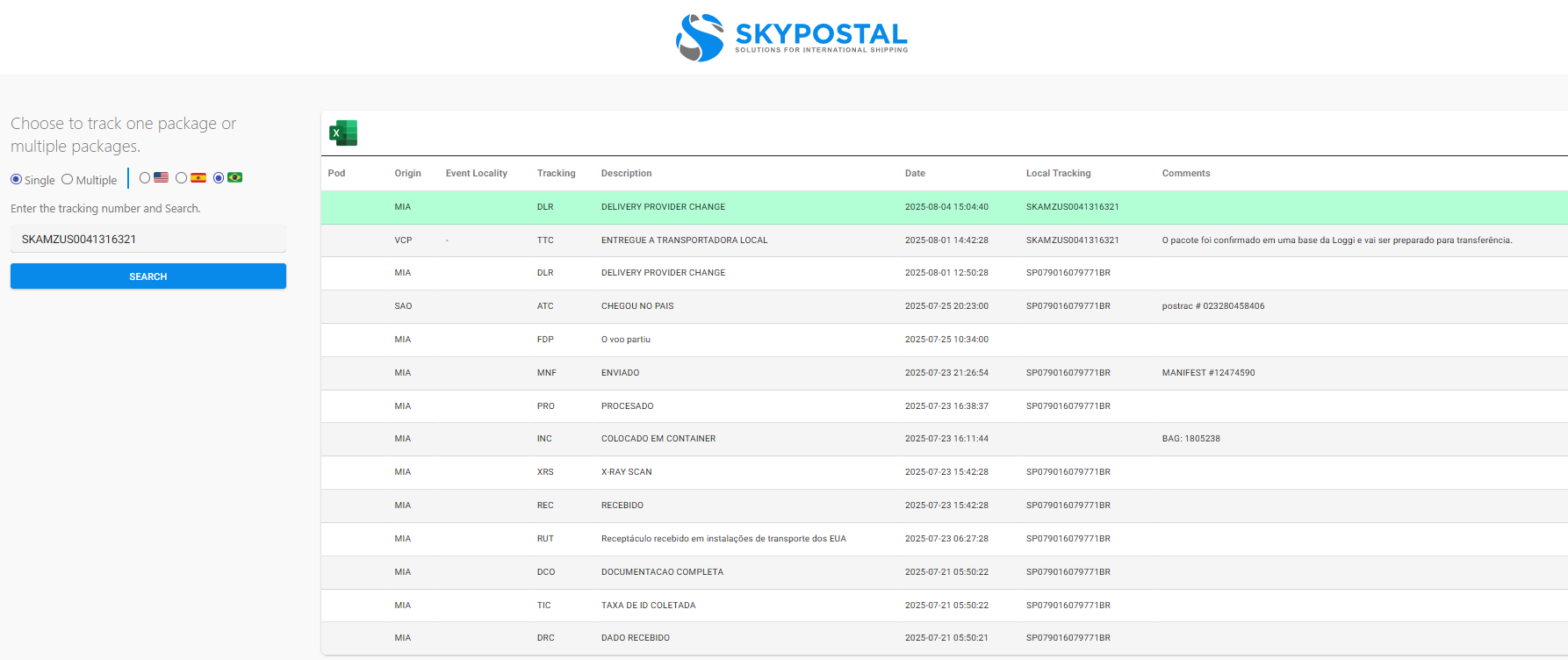
Task: Click the XRS tracking code
Action: pyautogui.click(x=545, y=472)
